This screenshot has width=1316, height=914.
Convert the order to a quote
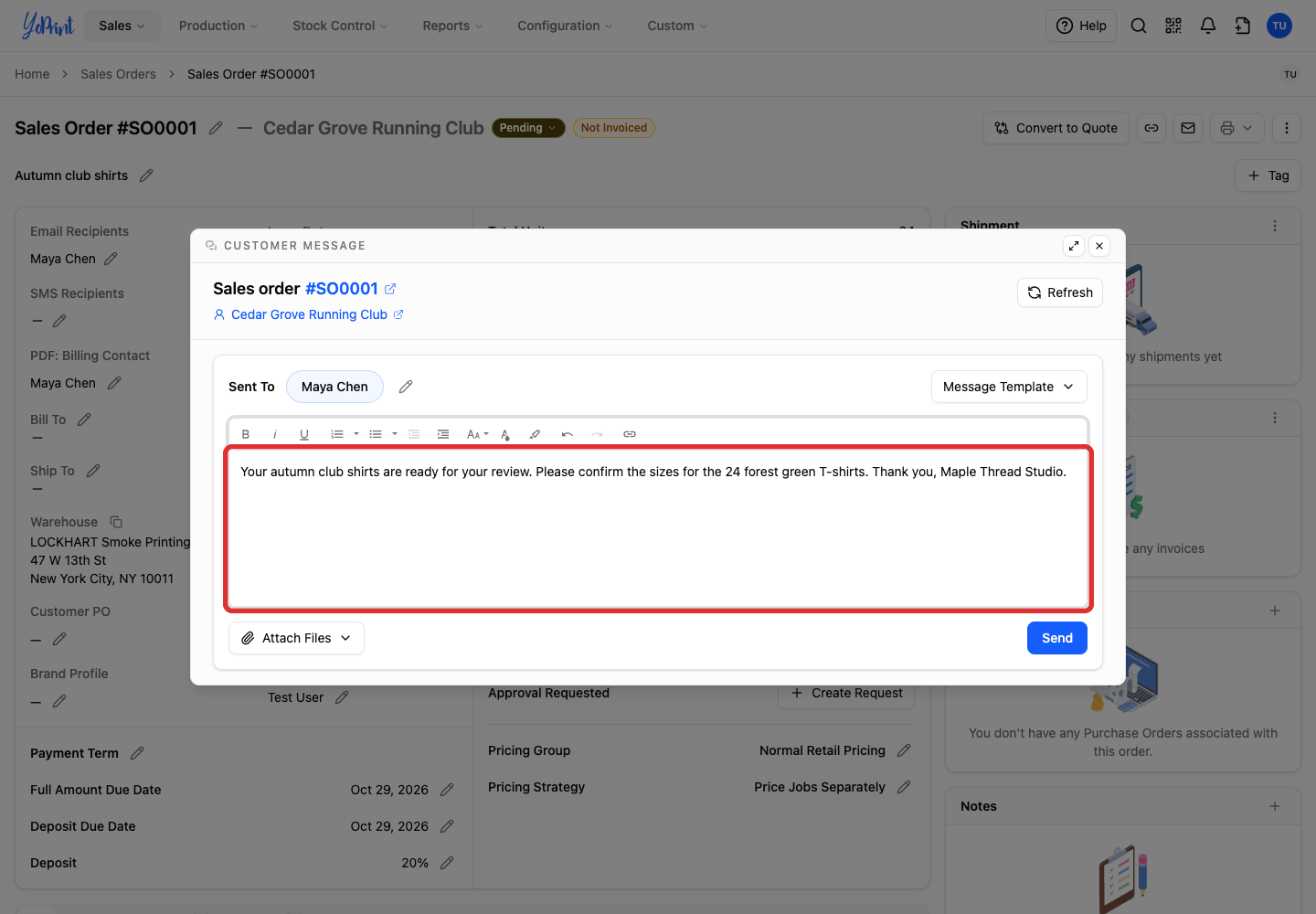[x=1056, y=128]
